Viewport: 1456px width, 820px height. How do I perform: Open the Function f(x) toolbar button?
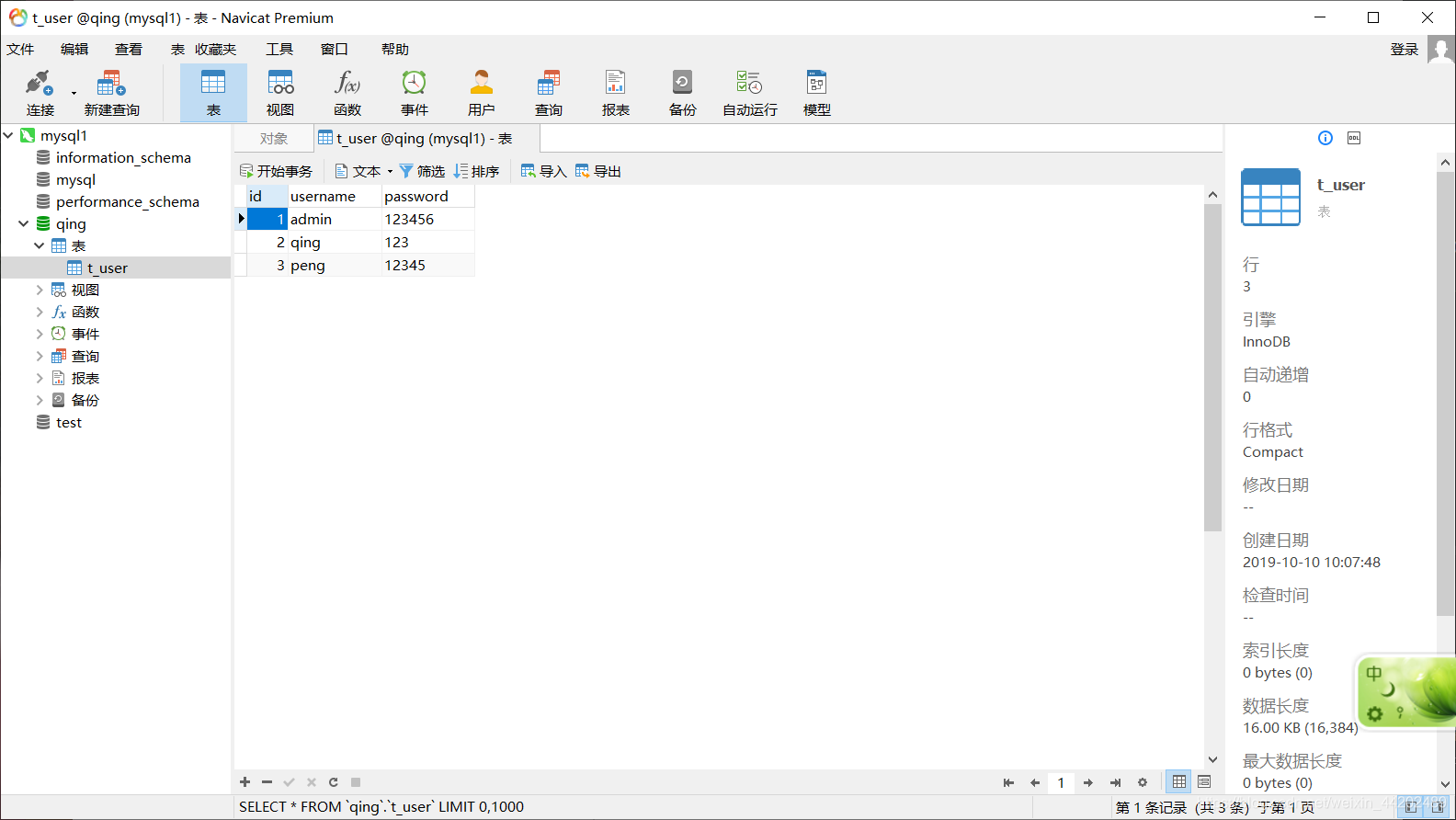pyautogui.click(x=347, y=93)
